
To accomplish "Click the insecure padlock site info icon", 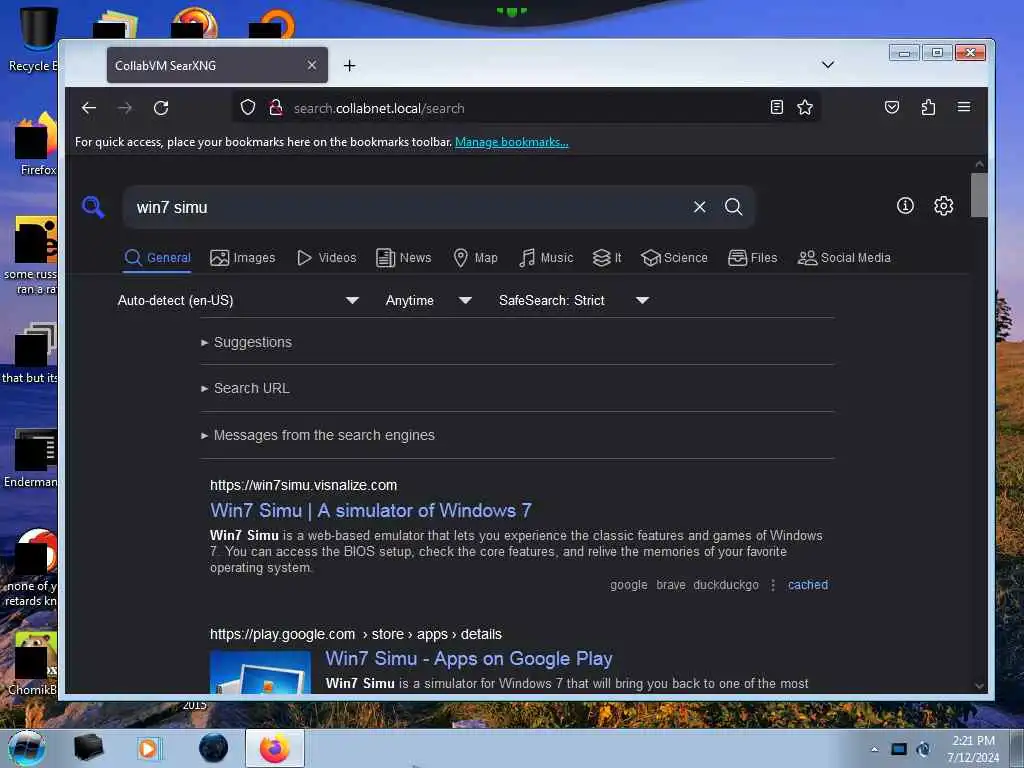I will (x=276, y=107).
